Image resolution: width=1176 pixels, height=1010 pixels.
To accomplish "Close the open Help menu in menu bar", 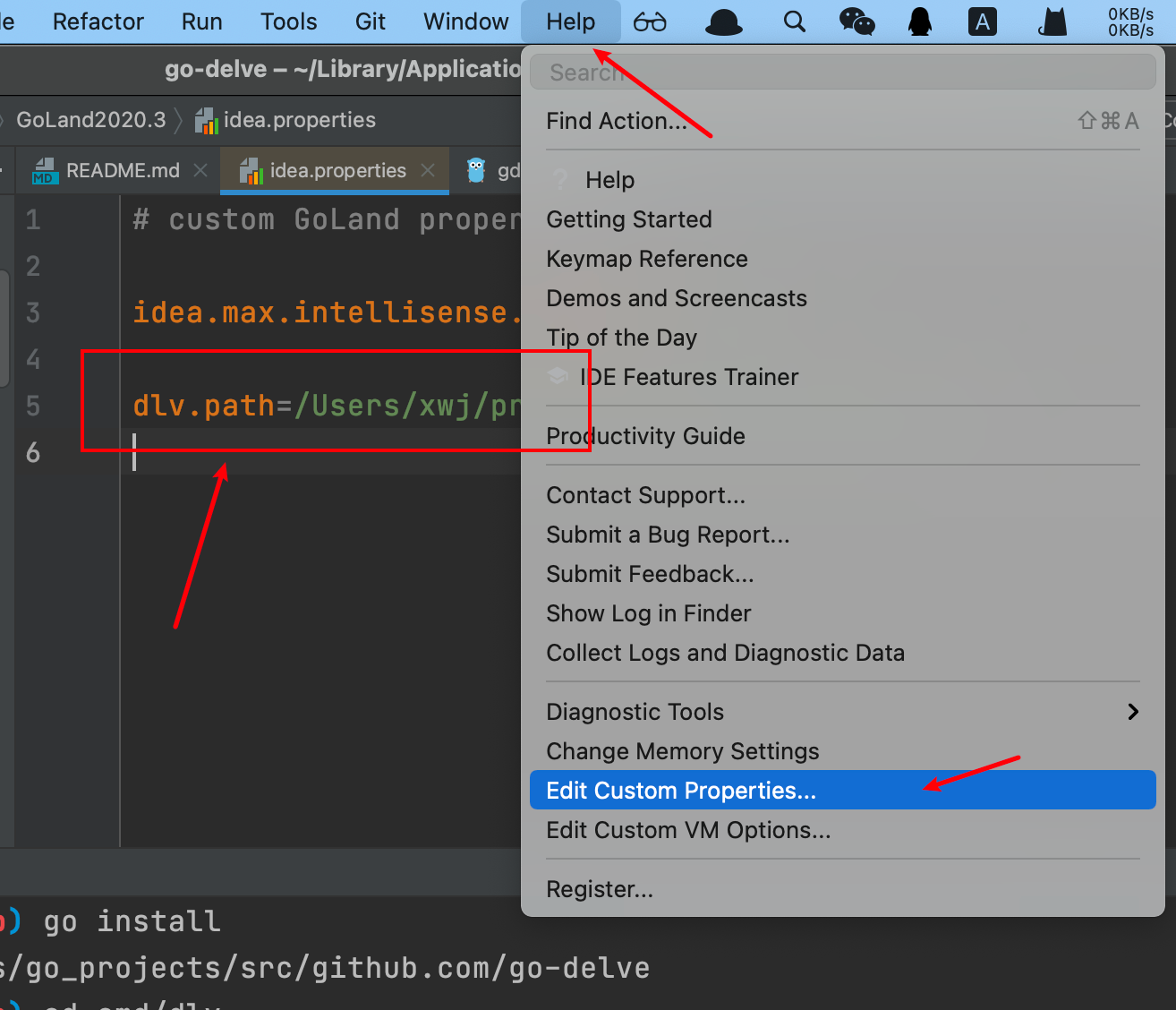I will click(570, 21).
